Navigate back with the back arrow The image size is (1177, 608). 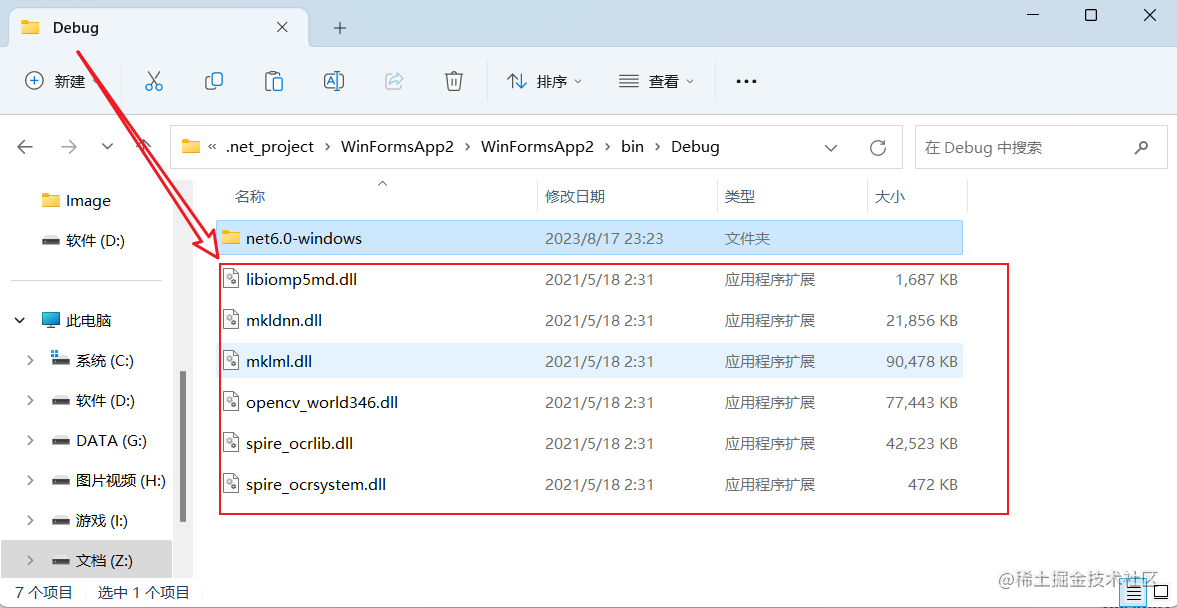click(x=25, y=146)
